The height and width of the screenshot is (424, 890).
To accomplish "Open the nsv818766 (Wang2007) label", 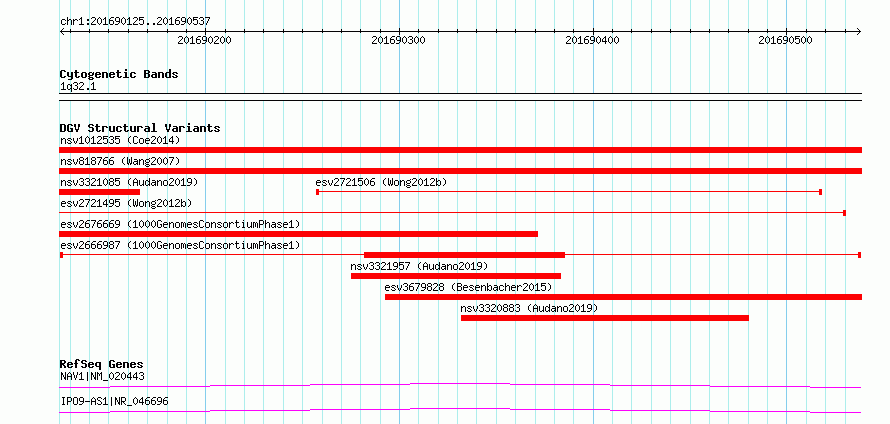I will pos(120,161).
